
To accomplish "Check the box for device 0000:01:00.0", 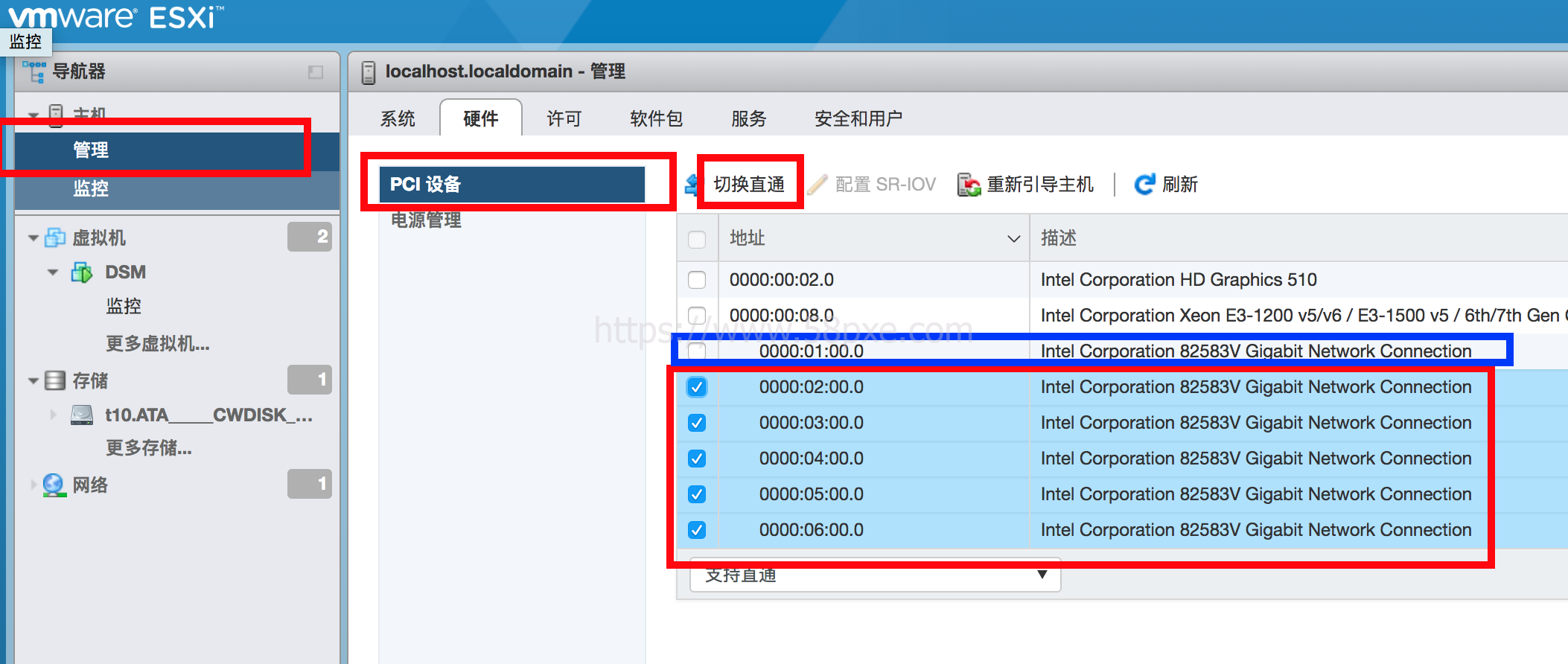I will pos(697,351).
